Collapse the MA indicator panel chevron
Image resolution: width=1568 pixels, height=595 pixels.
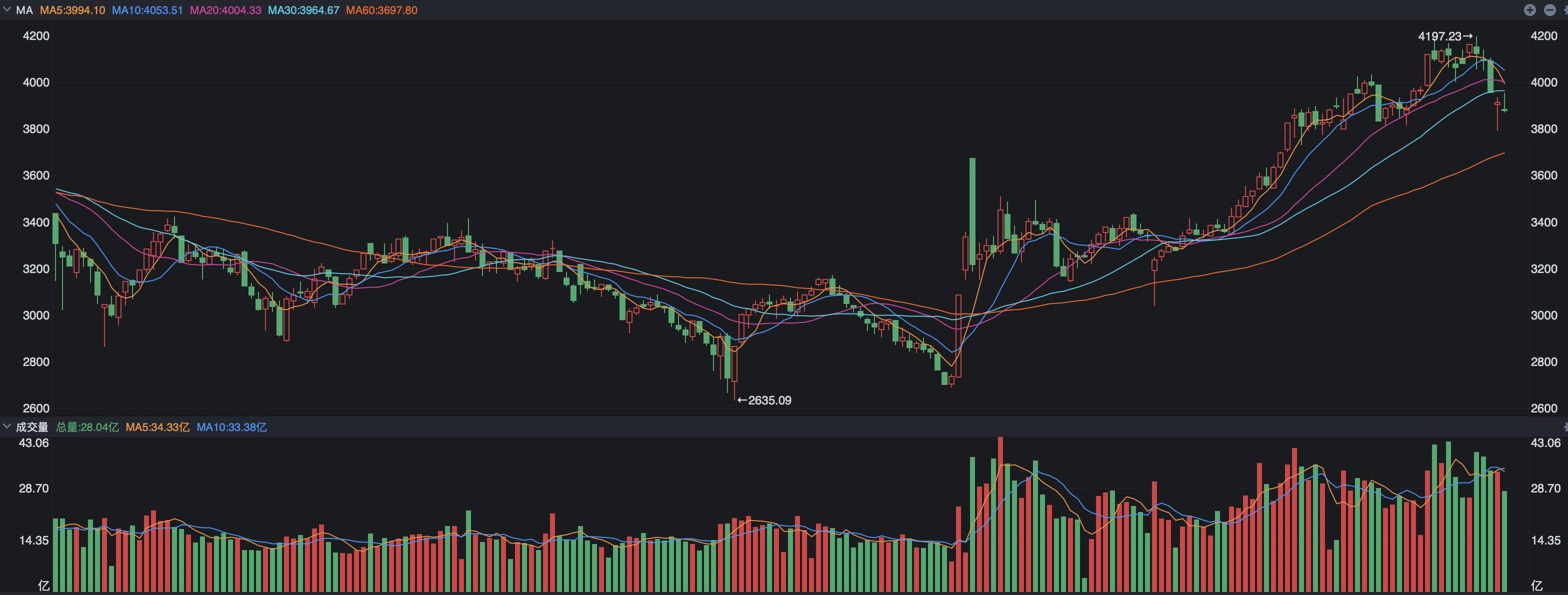(x=6, y=9)
